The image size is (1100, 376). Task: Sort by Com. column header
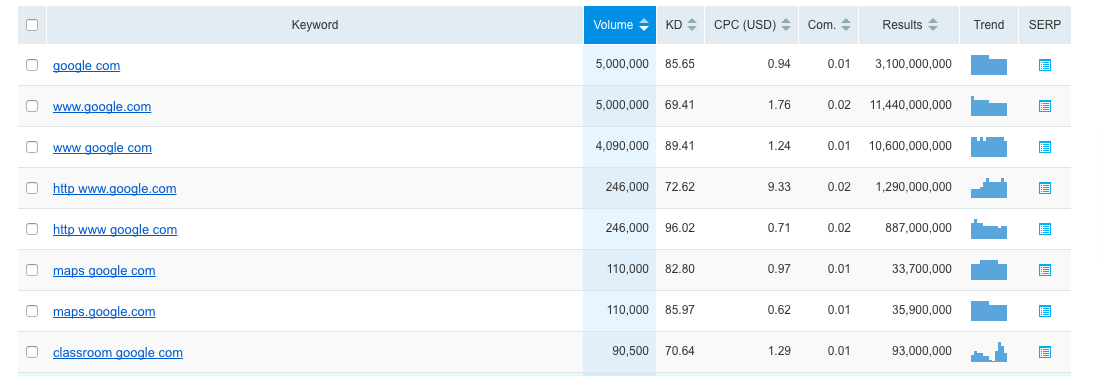click(x=829, y=25)
